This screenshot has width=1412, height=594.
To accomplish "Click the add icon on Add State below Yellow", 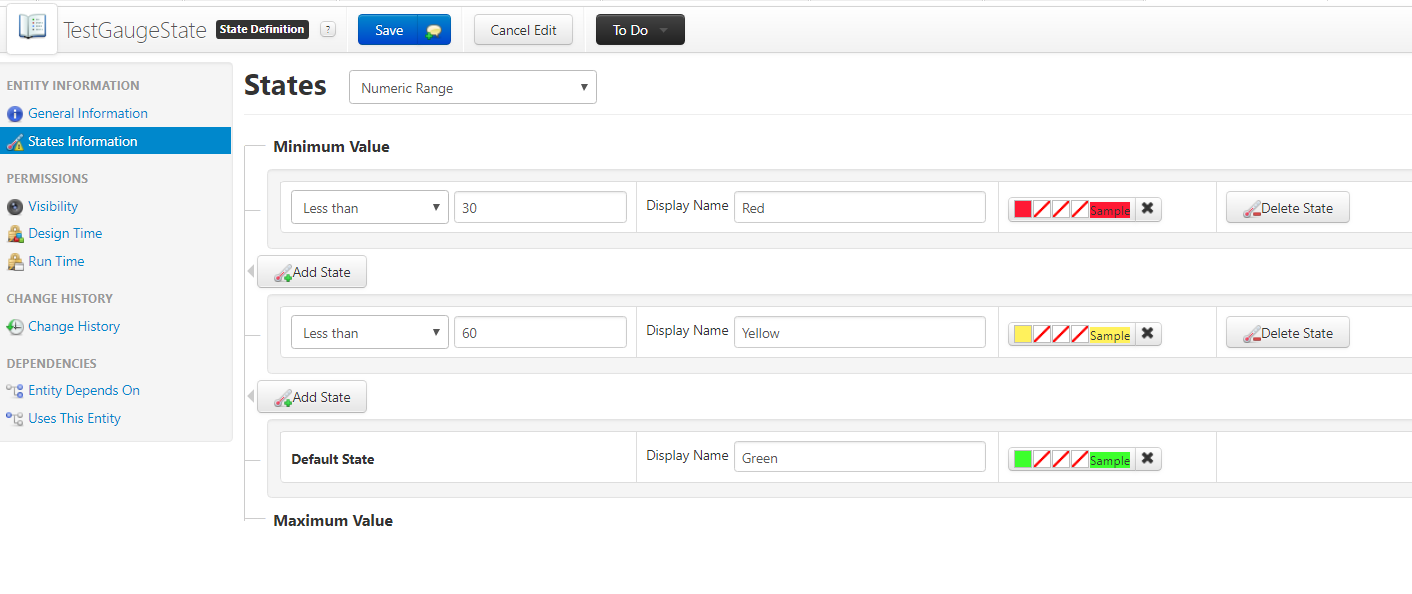I will pos(282,397).
